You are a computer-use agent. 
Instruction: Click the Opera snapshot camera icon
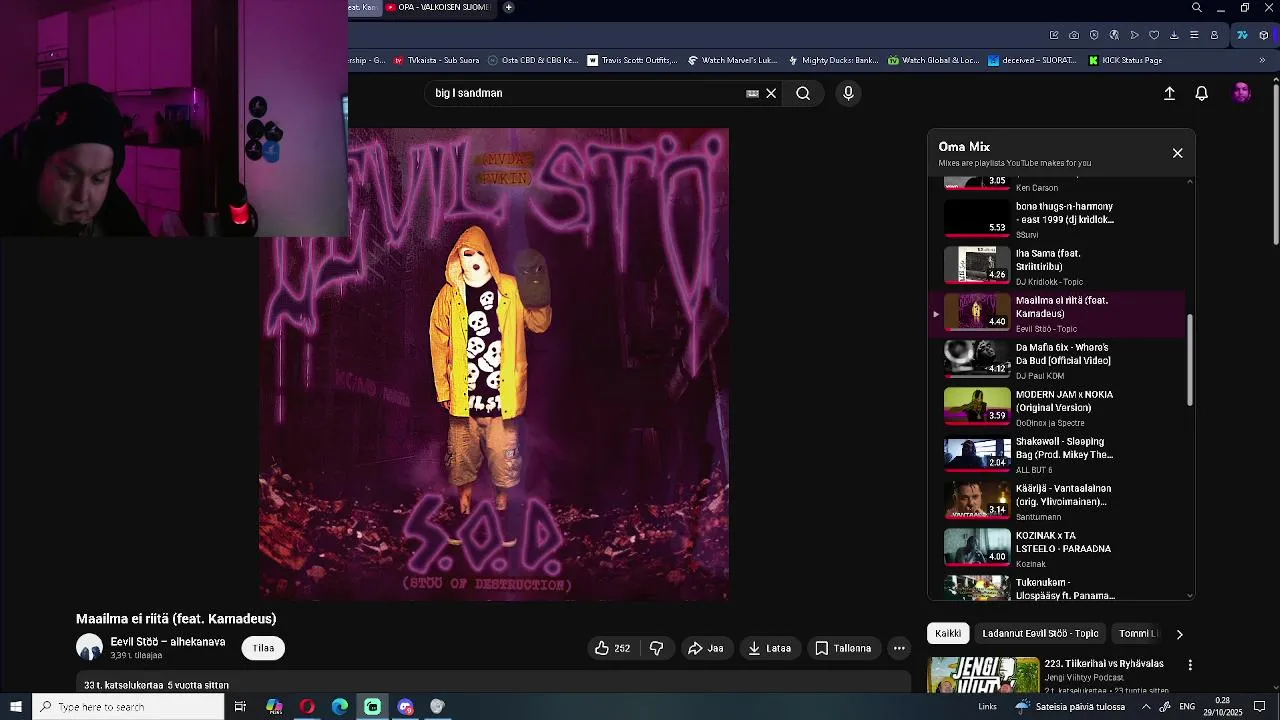pos(1074,35)
